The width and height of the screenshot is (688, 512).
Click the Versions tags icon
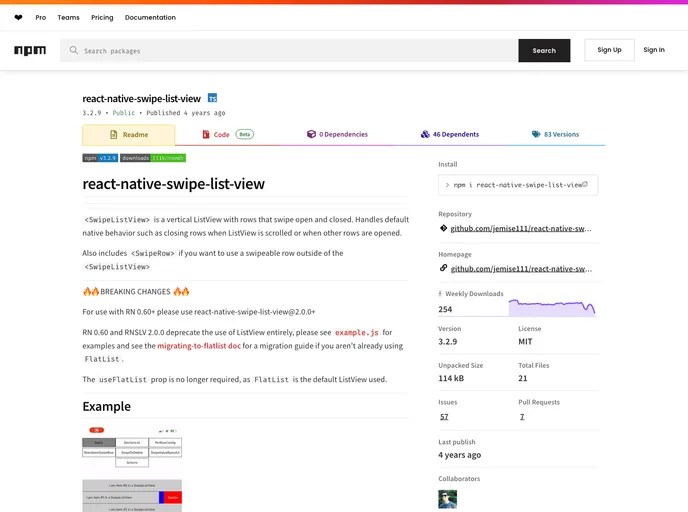(536, 134)
